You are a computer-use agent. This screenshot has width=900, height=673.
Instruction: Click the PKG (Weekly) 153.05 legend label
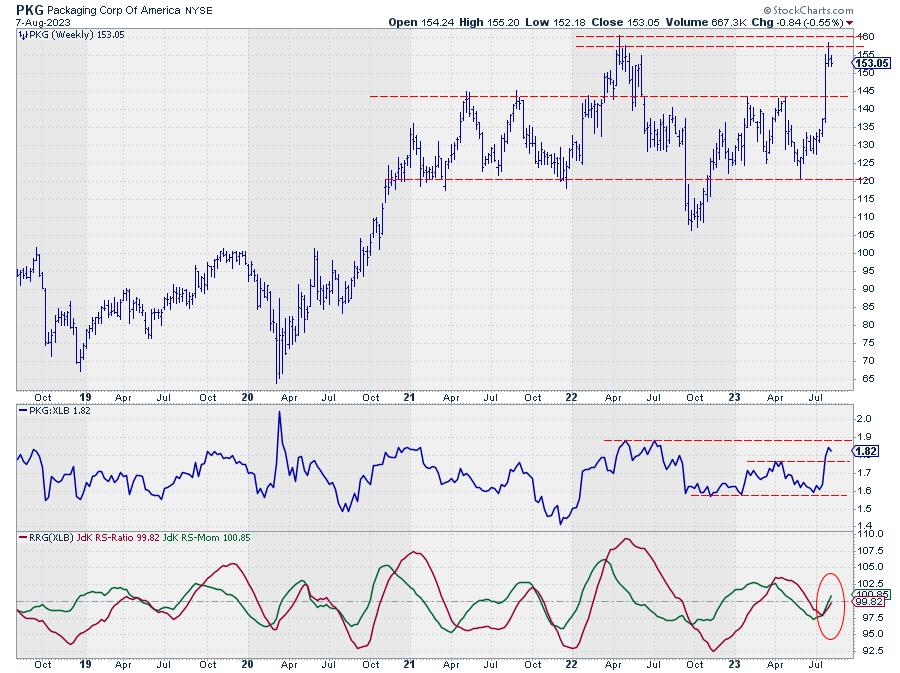pyautogui.click(x=76, y=34)
